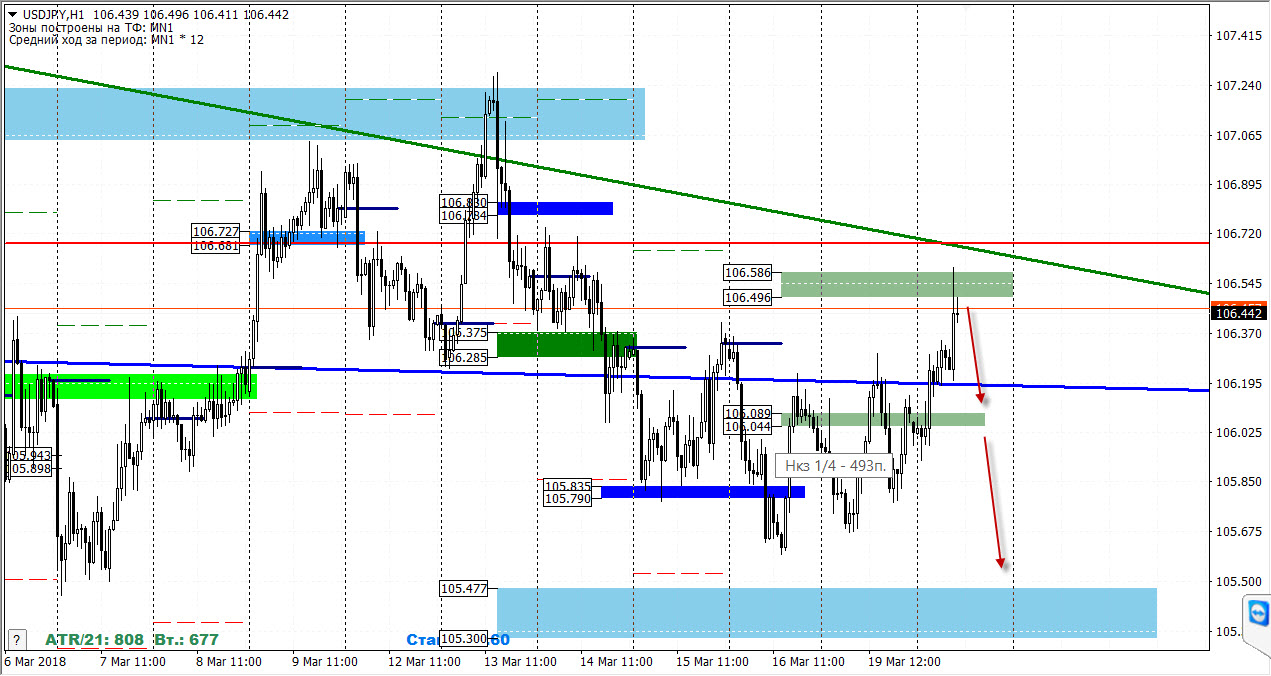Screen dimensions: 1271x676
Task: Select the 106.586 price label
Action: 748,272
